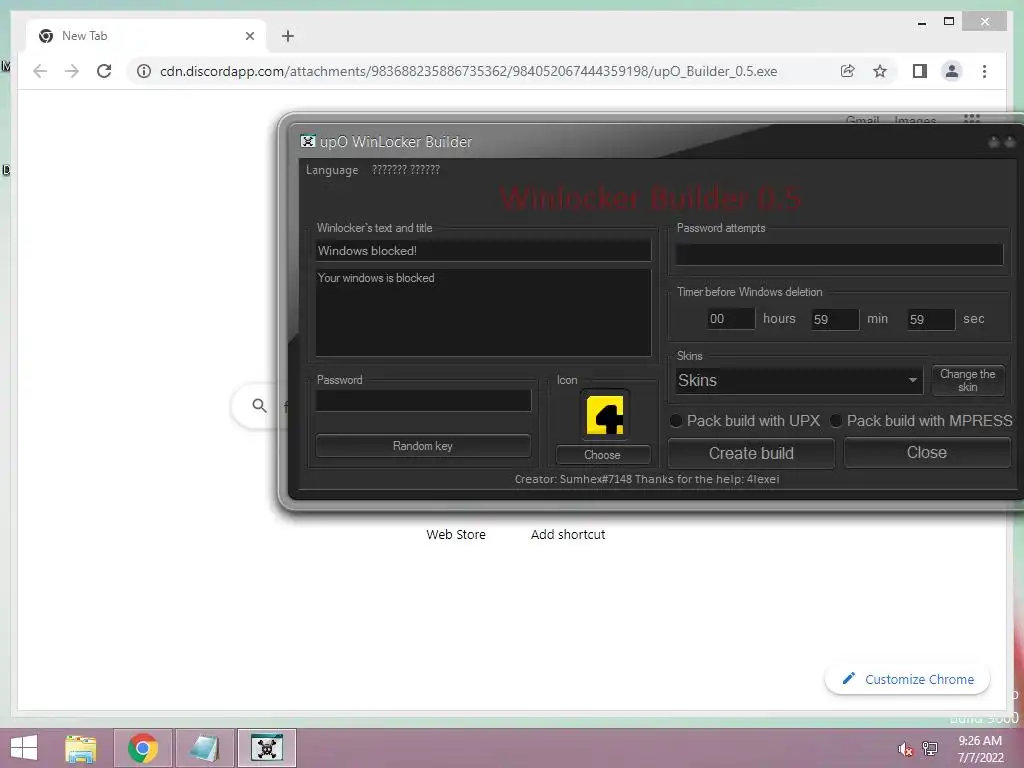The width and height of the screenshot is (1024, 768).
Task: Click the Password attempts field
Action: coord(839,254)
